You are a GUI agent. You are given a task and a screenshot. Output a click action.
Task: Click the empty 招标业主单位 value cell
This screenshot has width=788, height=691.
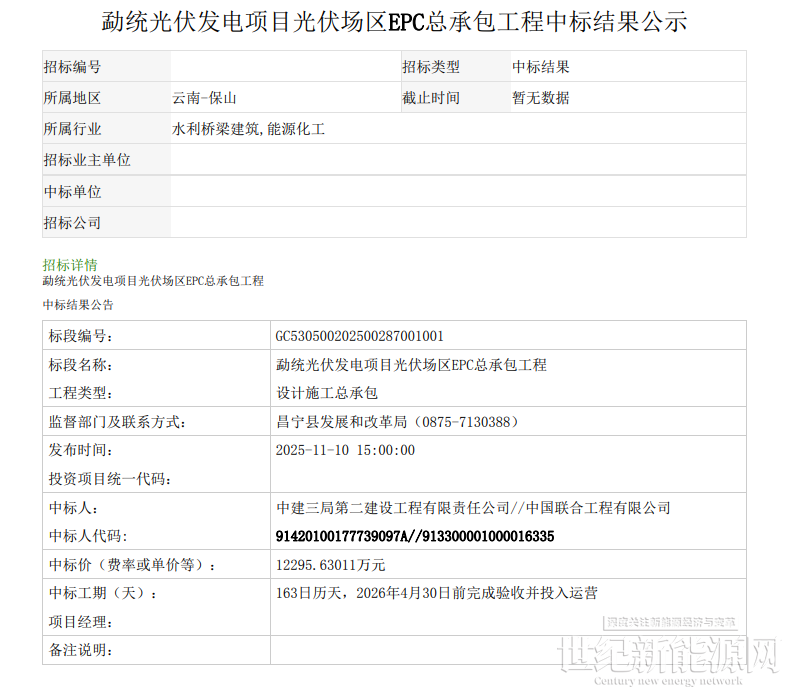(457, 160)
